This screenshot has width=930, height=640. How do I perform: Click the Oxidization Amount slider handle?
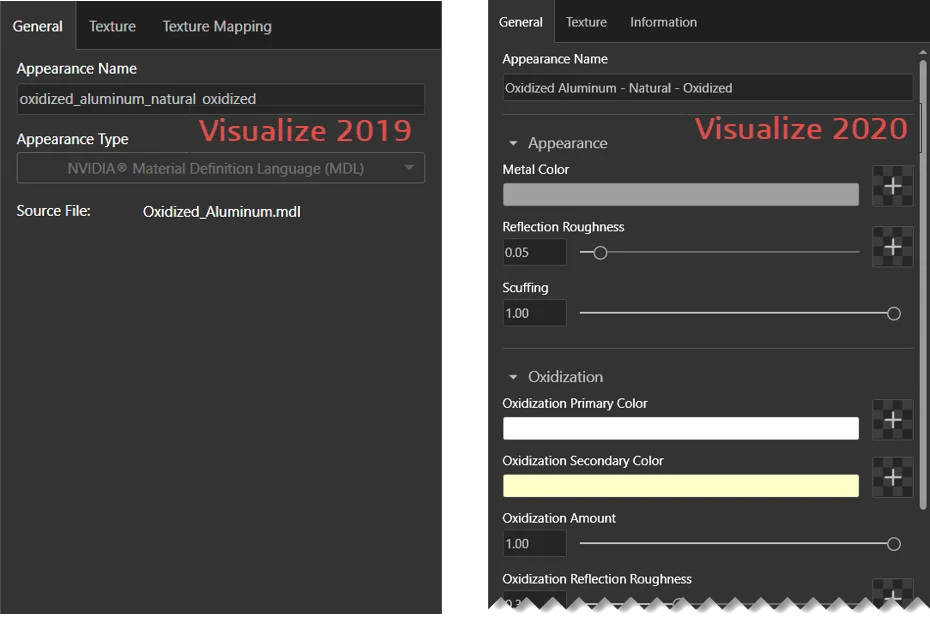pyautogui.click(x=894, y=544)
